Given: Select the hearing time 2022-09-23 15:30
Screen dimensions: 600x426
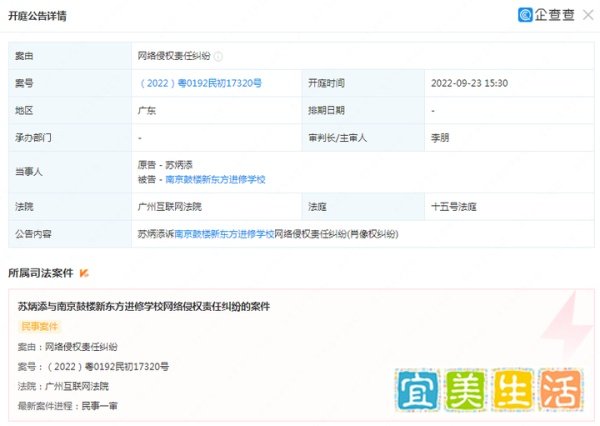Looking at the screenshot, I should point(470,83).
